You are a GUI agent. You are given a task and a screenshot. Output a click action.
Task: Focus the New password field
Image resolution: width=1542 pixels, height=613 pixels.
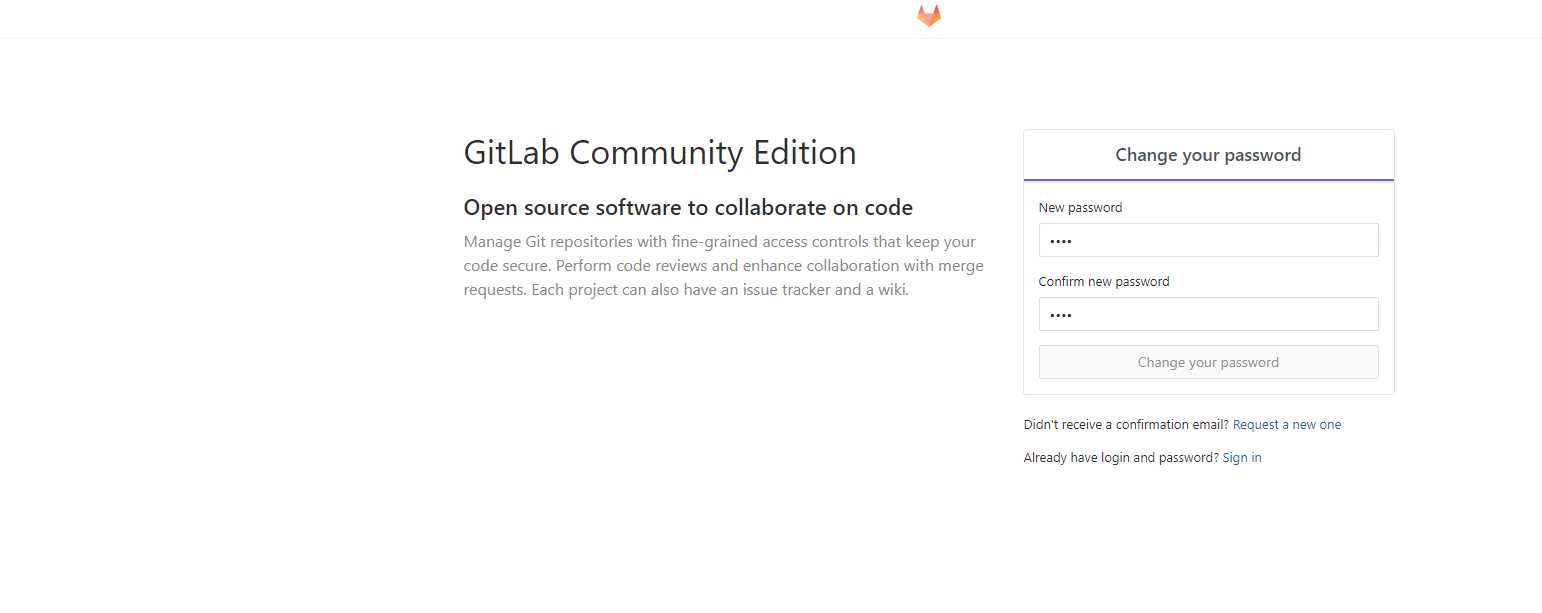[x=1208, y=240]
